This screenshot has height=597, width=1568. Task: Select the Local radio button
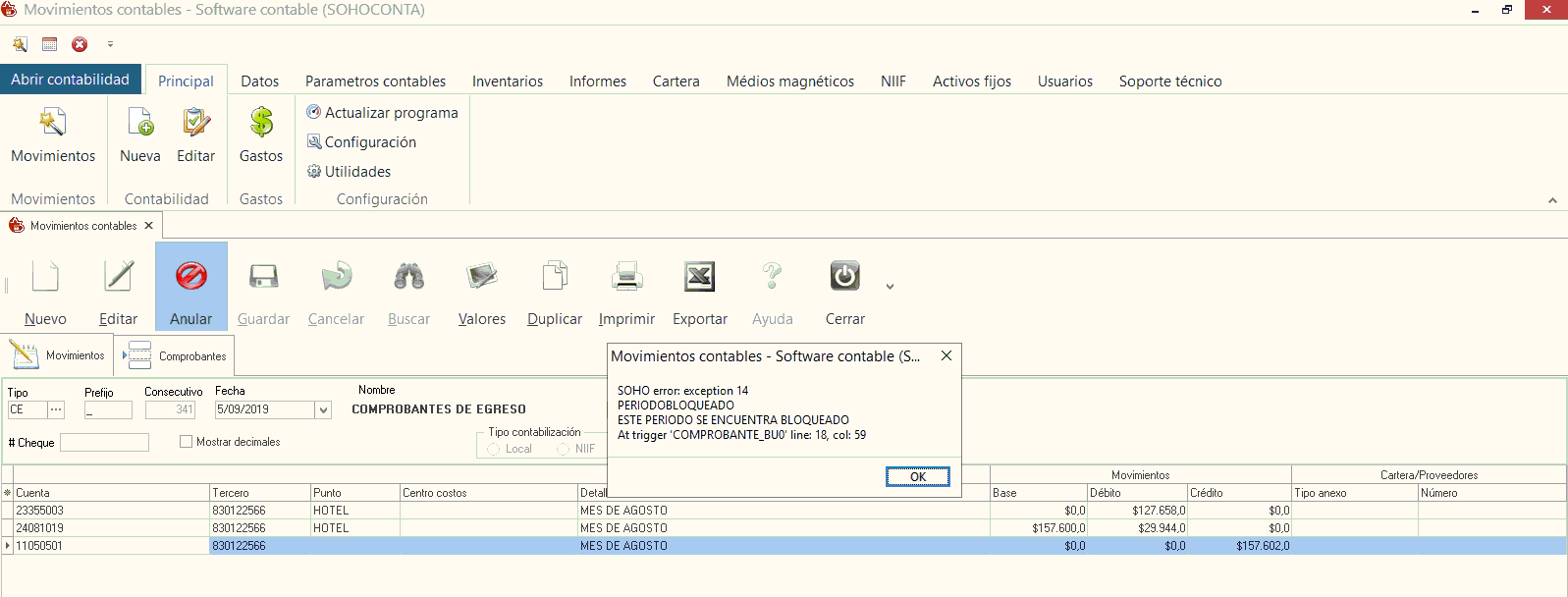(494, 450)
